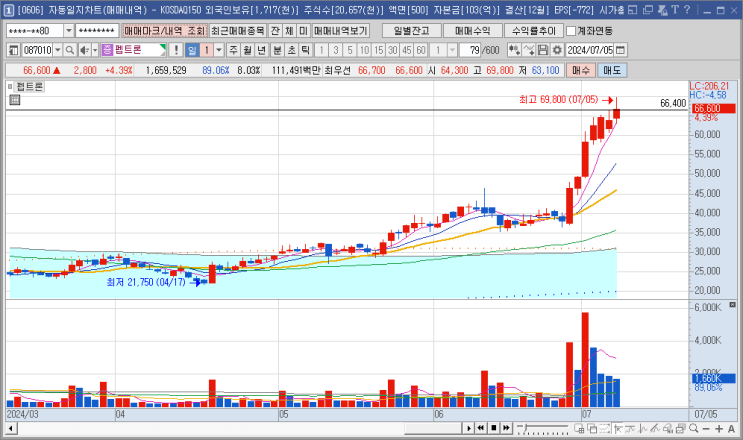The height and width of the screenshot is (440, 743).
Task: Click the add indicator candlestick icon
Action: [514, 50]
